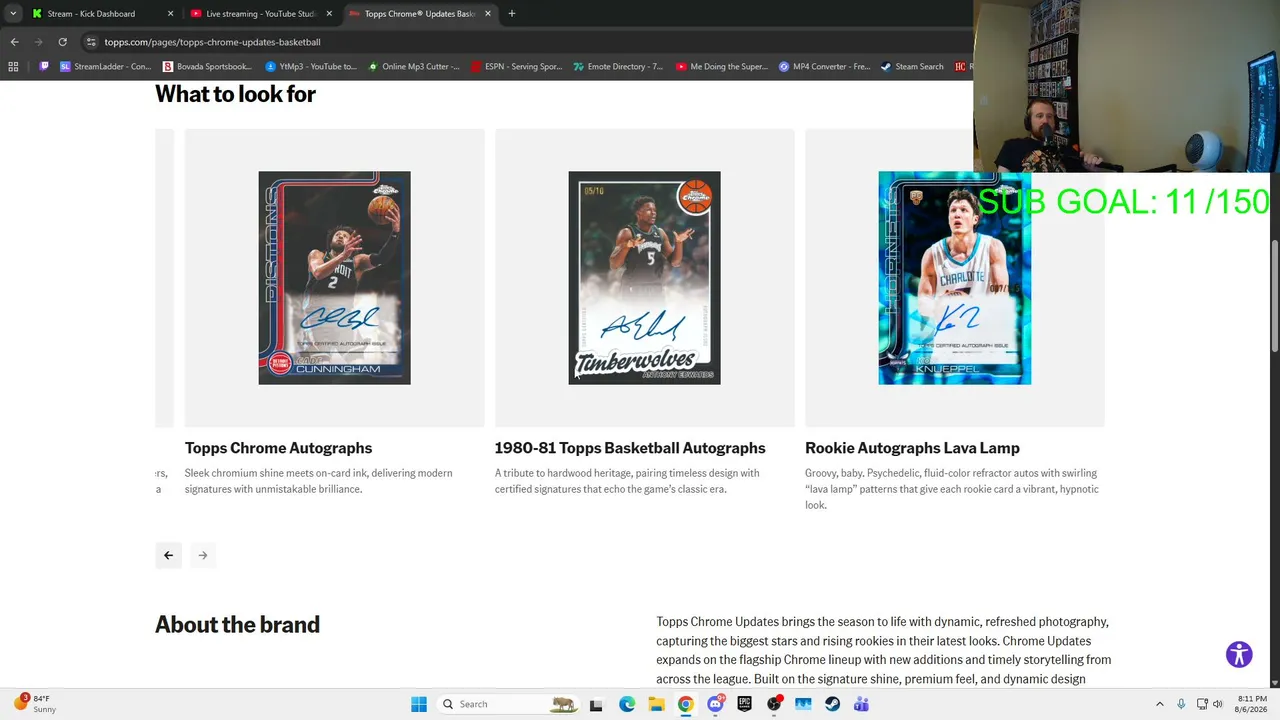This screenshot has width=1280, height=720.
Task: Open OBS Studio from the taskbar
Action: (x=774, y=704)
